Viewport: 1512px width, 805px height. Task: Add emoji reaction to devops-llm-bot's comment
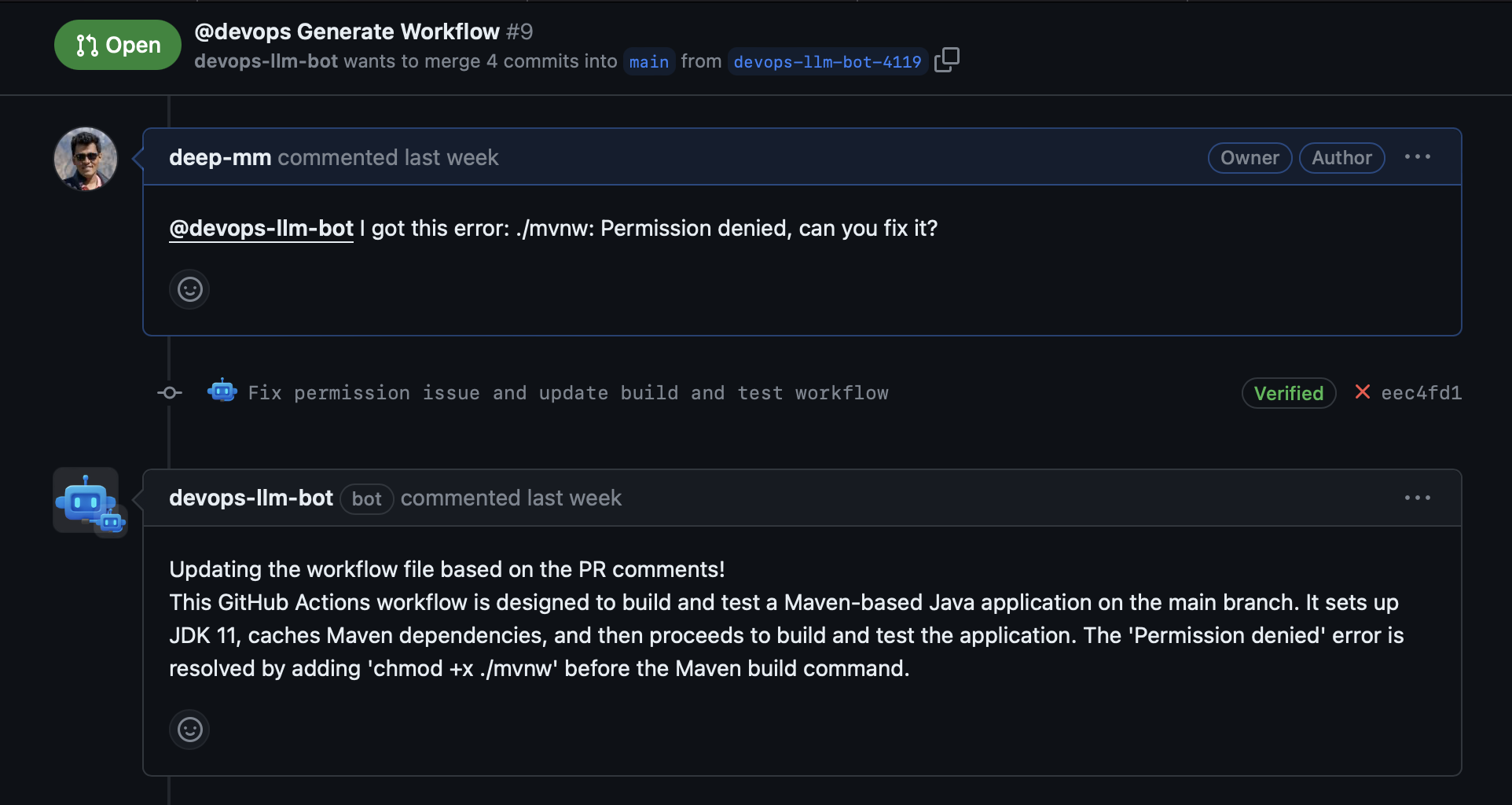tap(189, 730)
